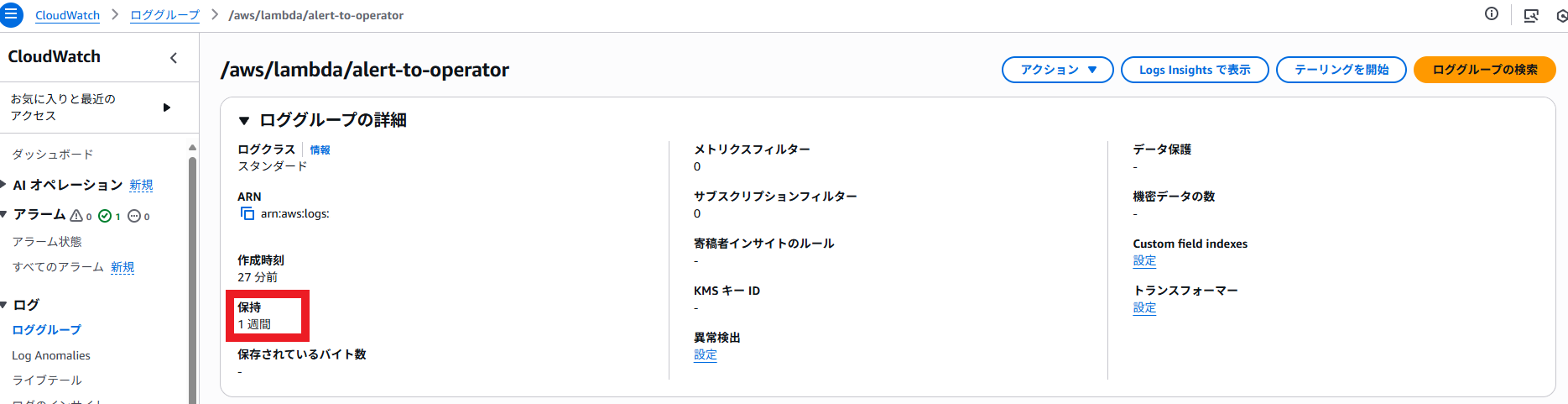
Task: Expand the AI オペレーション sidebar section
Action: tap(4, 185)
